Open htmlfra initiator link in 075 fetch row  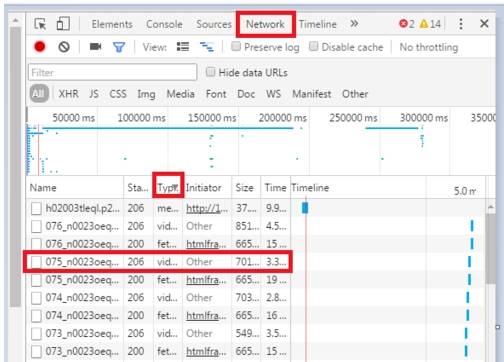[x=206, y=280]
